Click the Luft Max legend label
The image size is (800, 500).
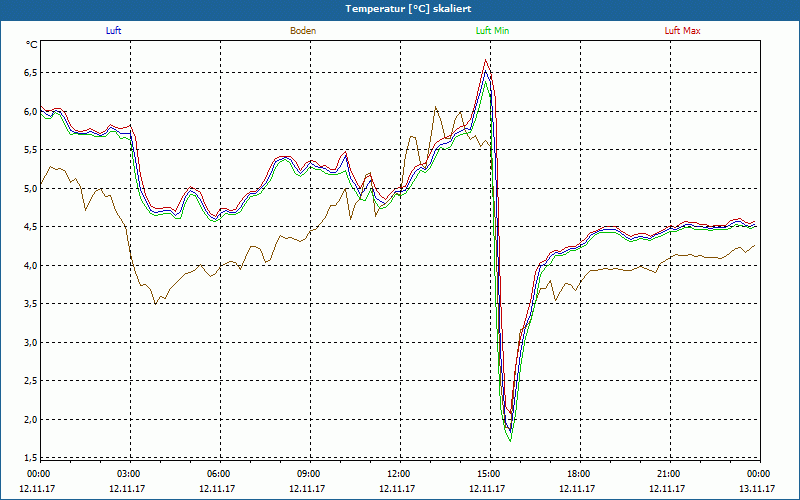click(682, 31)
